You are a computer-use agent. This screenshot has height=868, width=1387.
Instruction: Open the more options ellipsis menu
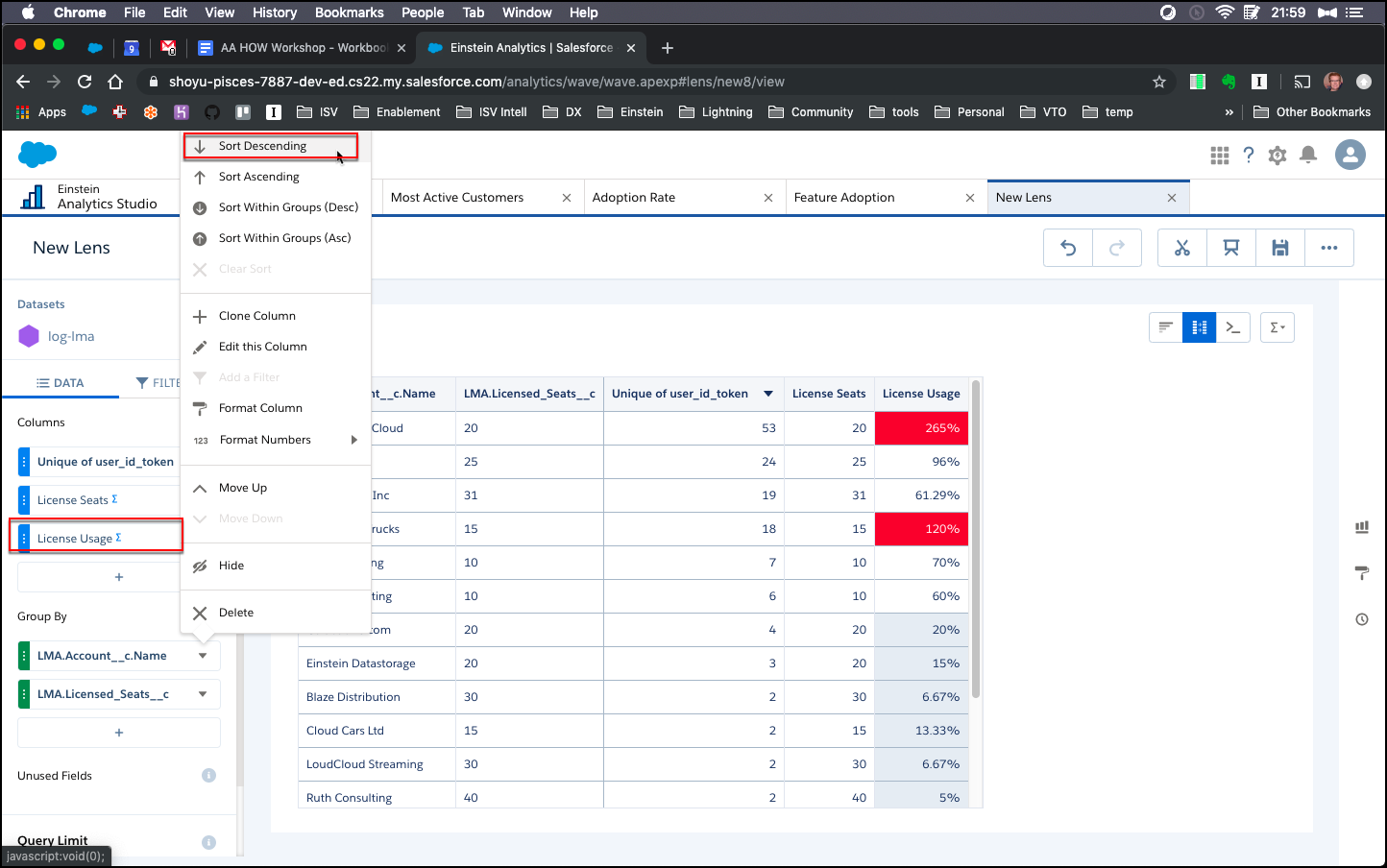tap(1329, 248)
